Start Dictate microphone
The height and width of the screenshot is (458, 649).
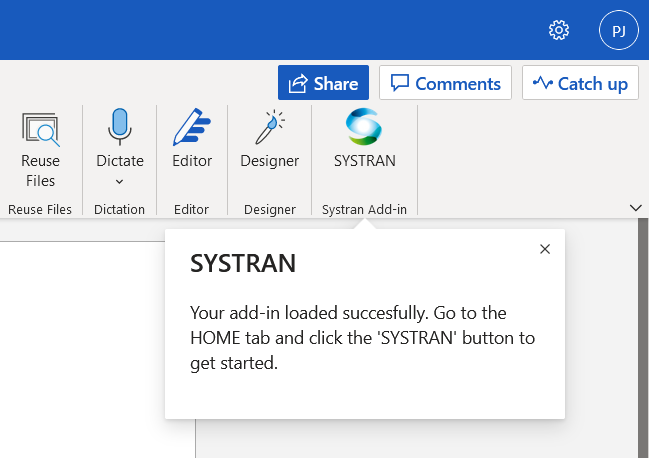(120, 127)
